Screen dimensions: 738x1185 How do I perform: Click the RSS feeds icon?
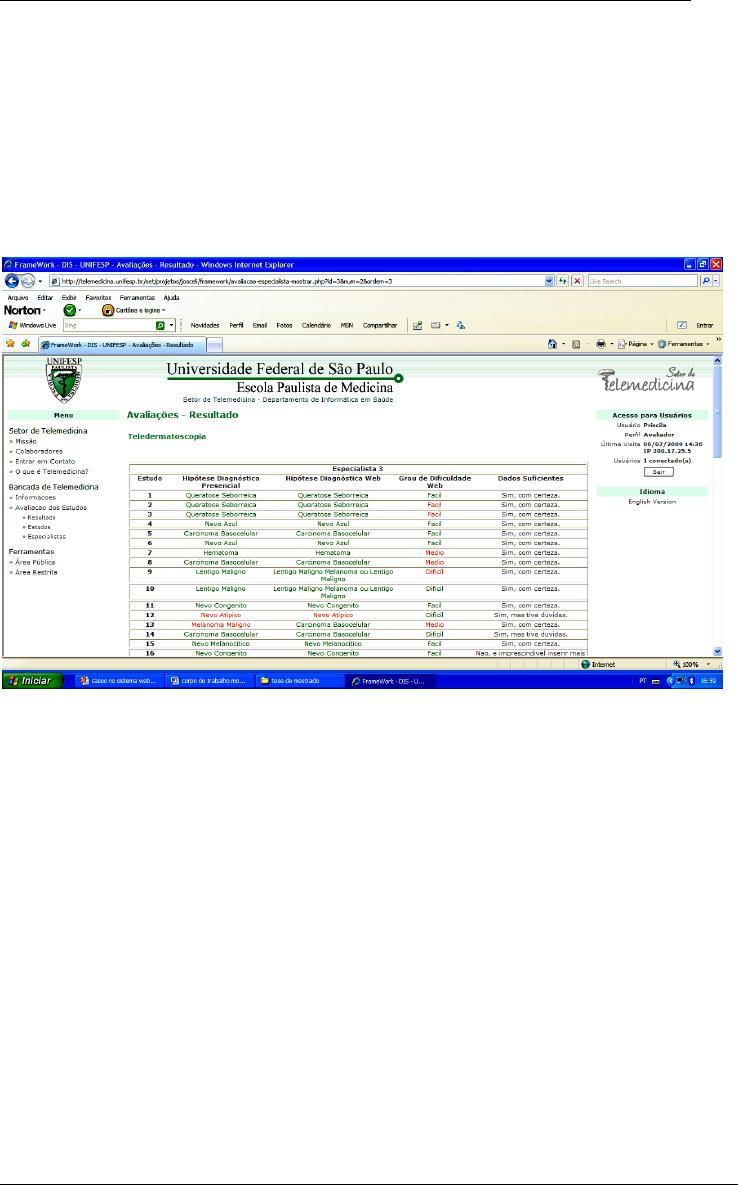[576, 345]
